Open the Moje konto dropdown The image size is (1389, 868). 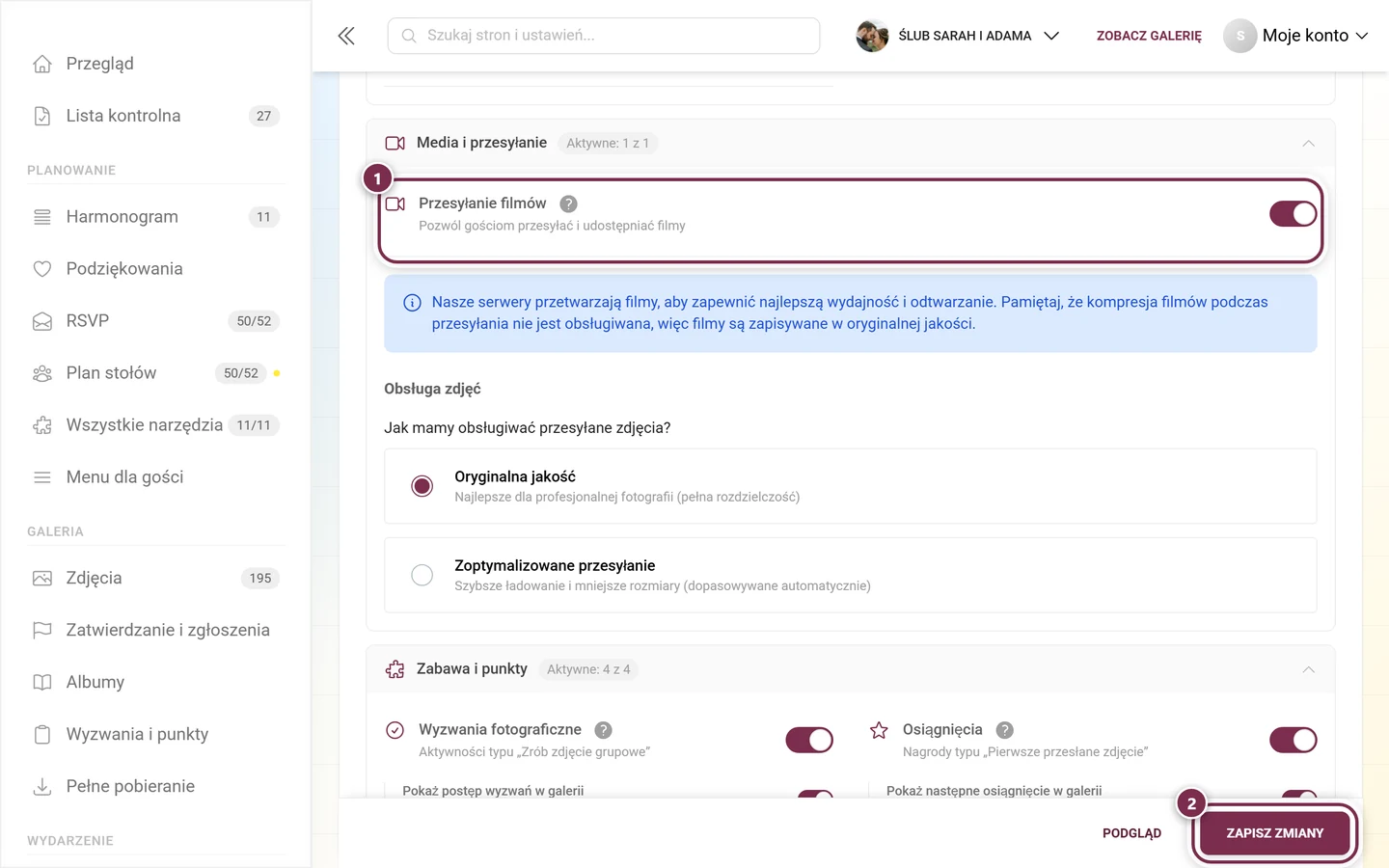click(1296, 36)
